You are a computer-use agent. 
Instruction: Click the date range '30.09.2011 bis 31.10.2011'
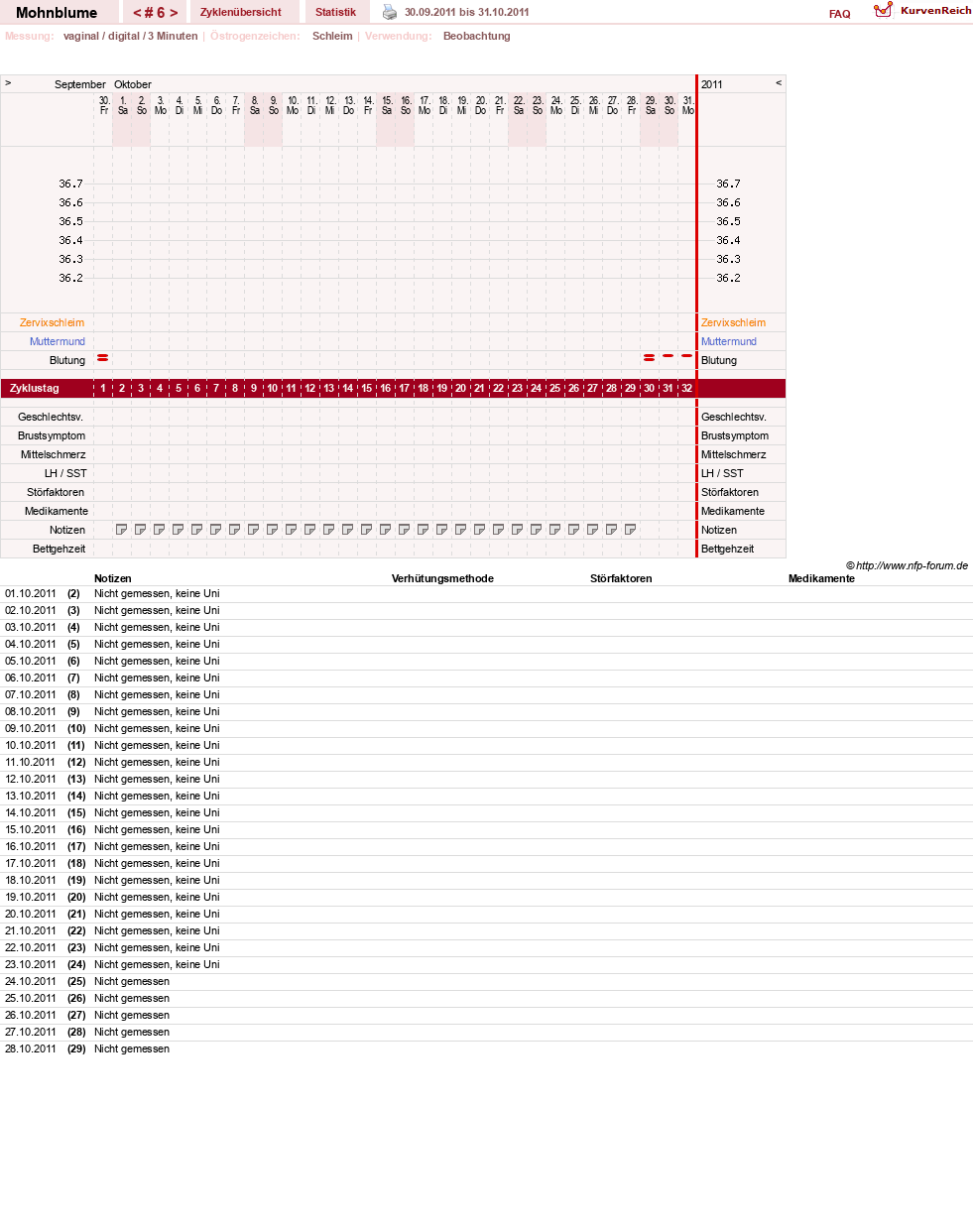466,13
